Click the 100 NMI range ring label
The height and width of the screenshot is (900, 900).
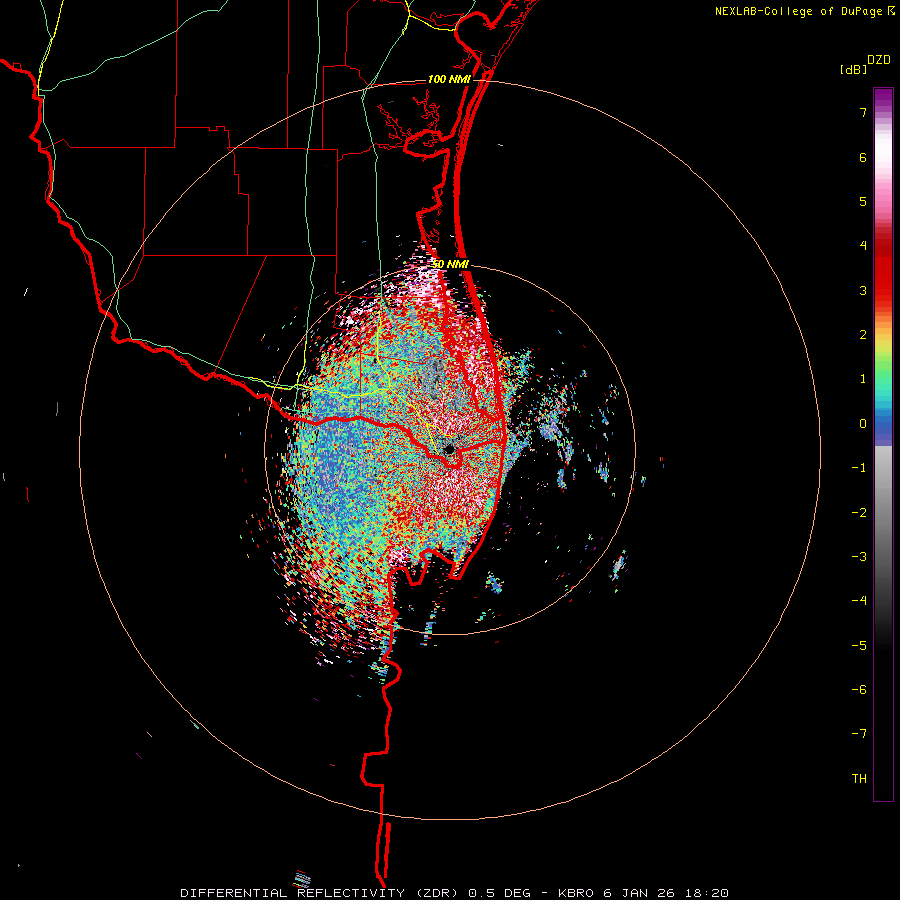(x=449, y=79)
